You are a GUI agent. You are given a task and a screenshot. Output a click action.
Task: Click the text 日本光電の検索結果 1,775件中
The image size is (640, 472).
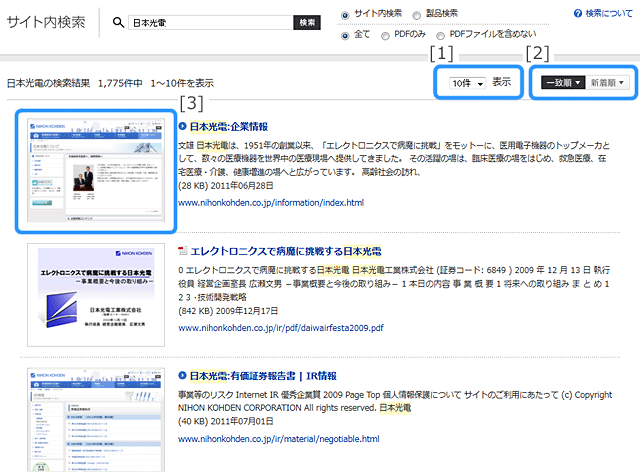[x=75, y=83]
